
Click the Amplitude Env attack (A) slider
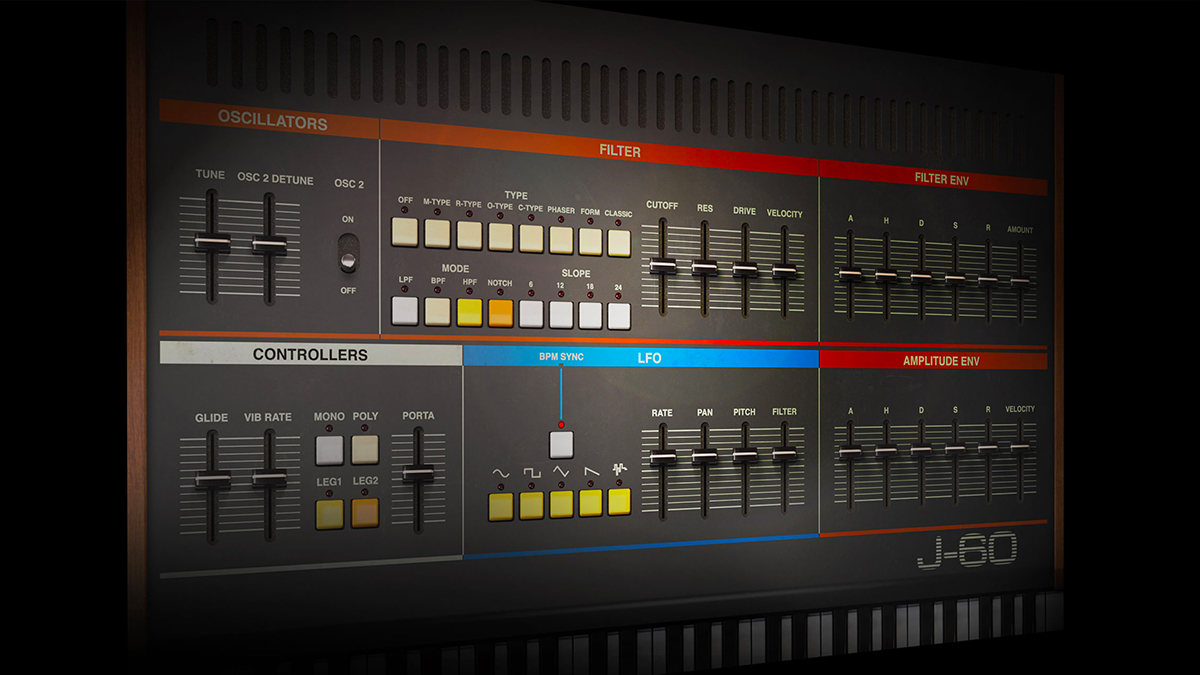click(850, 452)
